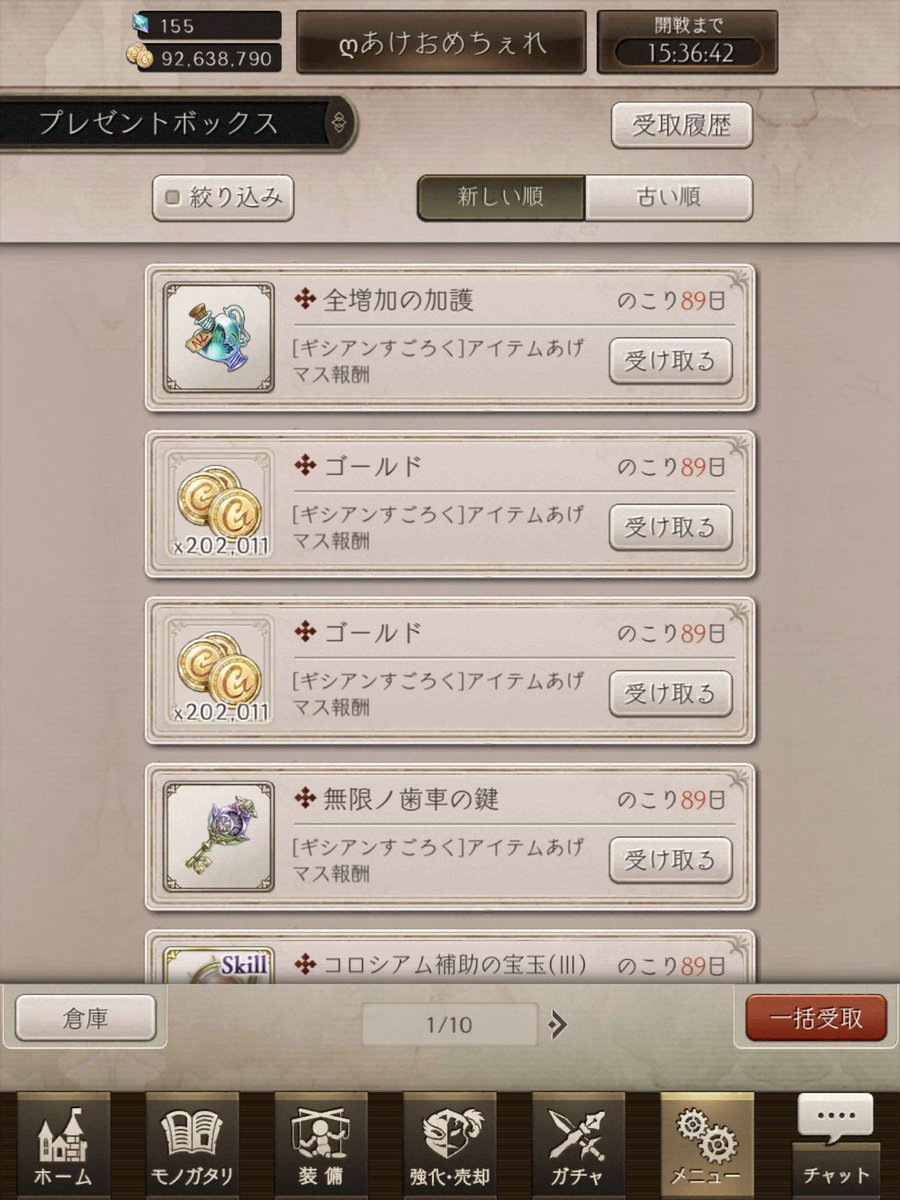Claim the 全増加の加護 with 受け取る
900x1200 pixels.
click(x=671, y=361)
